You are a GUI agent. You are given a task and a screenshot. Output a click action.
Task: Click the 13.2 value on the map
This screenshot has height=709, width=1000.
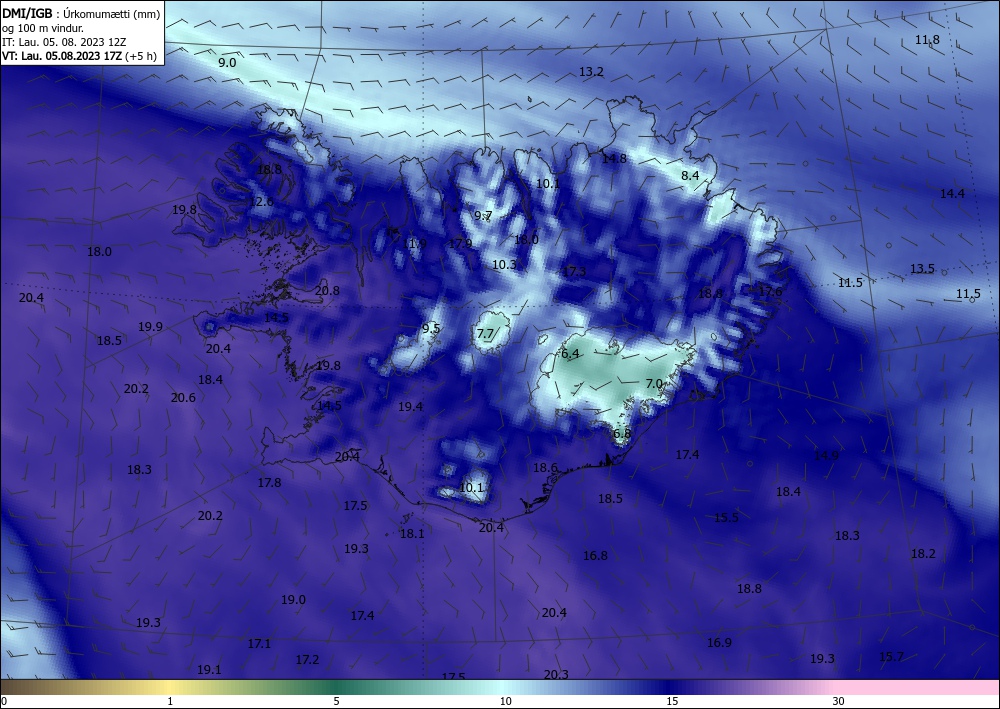(591, 72)
